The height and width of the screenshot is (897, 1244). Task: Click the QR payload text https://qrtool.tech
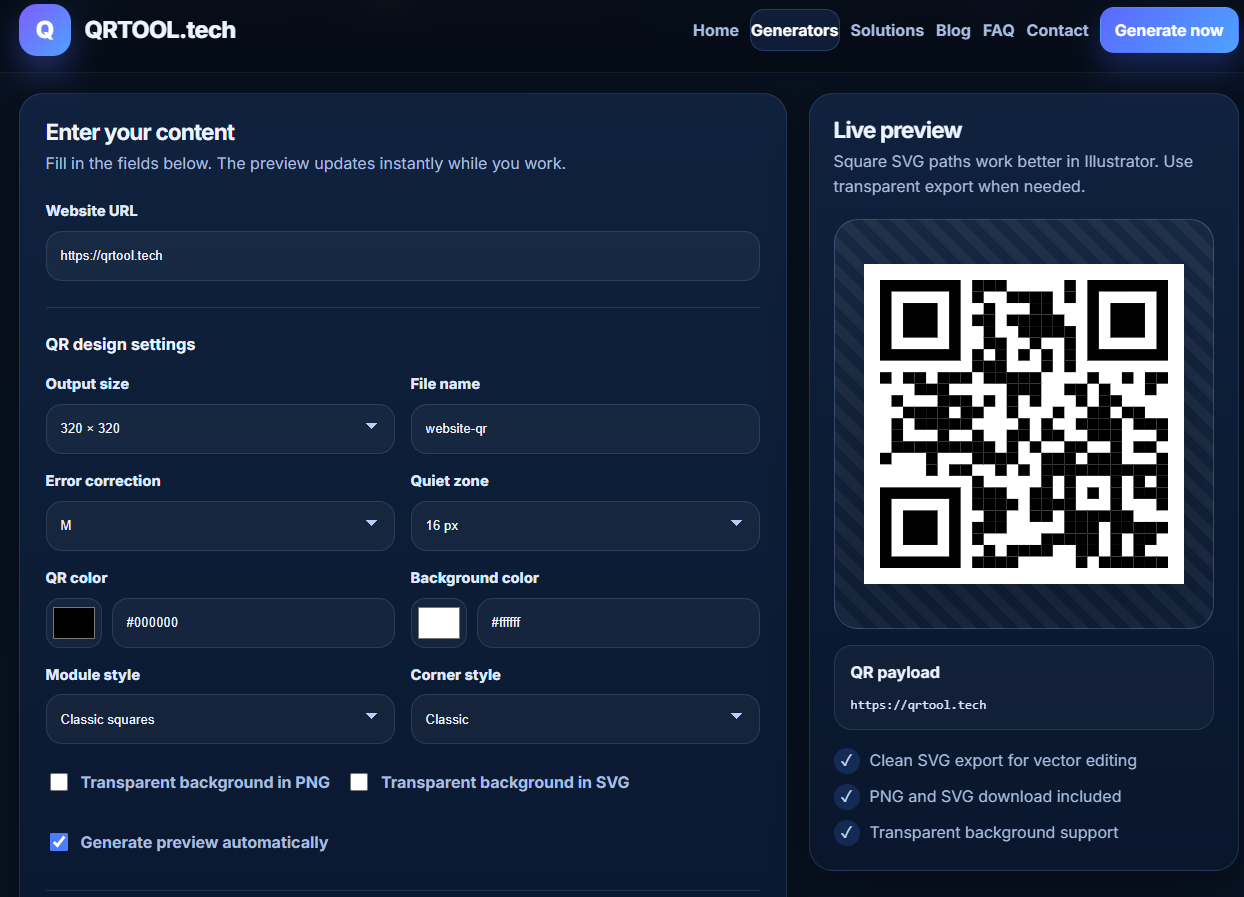tap(918, 705)
